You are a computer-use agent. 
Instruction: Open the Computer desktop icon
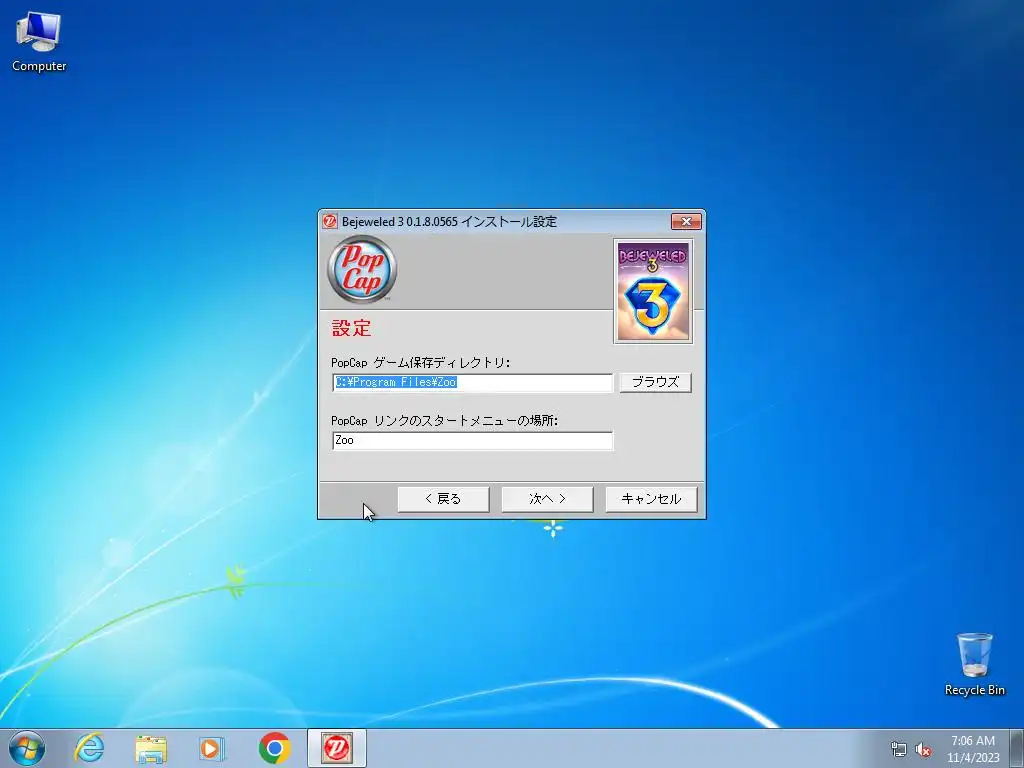[x=39, y=42]
